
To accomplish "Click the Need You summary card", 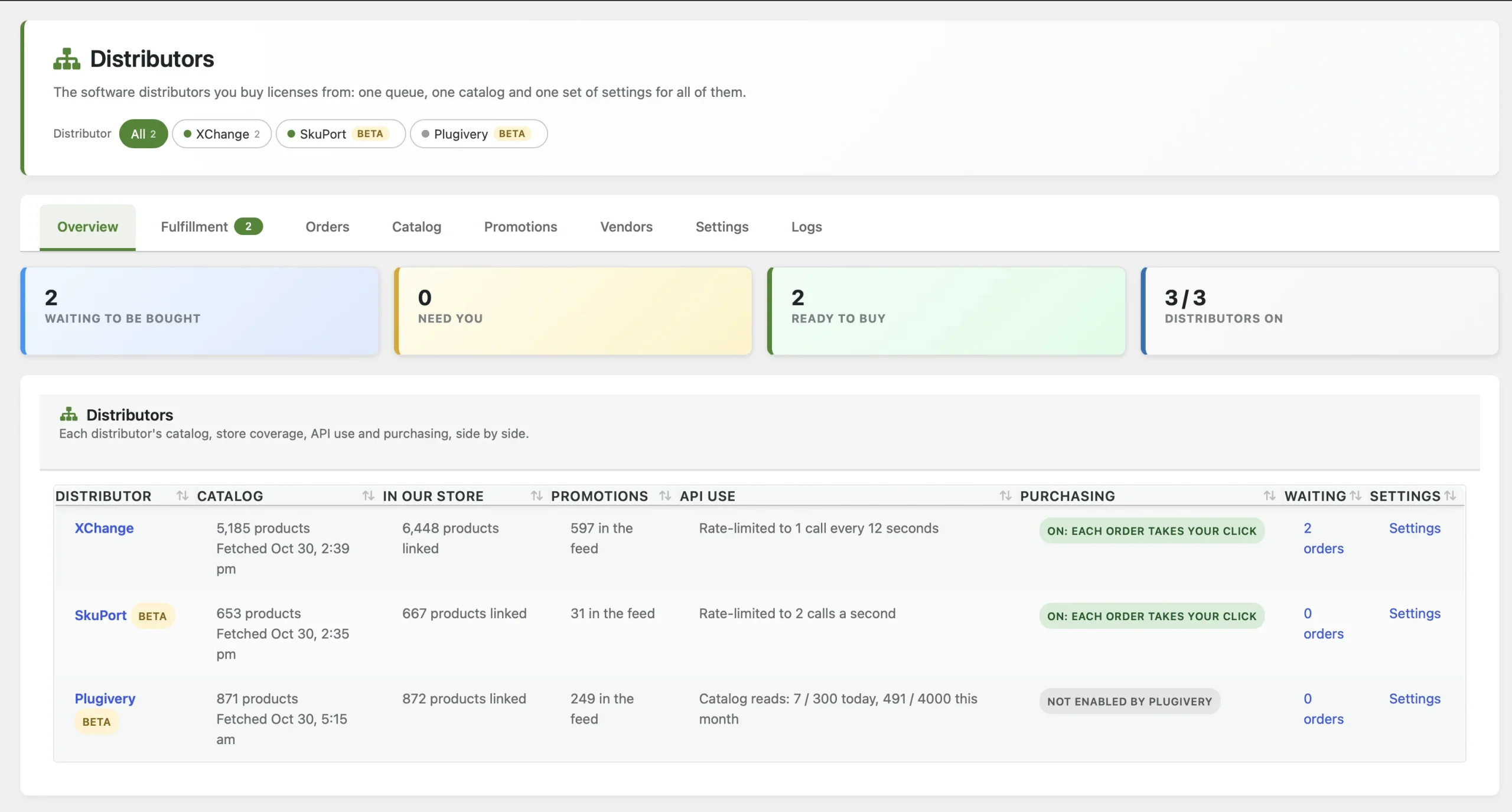I will [573, 311].
